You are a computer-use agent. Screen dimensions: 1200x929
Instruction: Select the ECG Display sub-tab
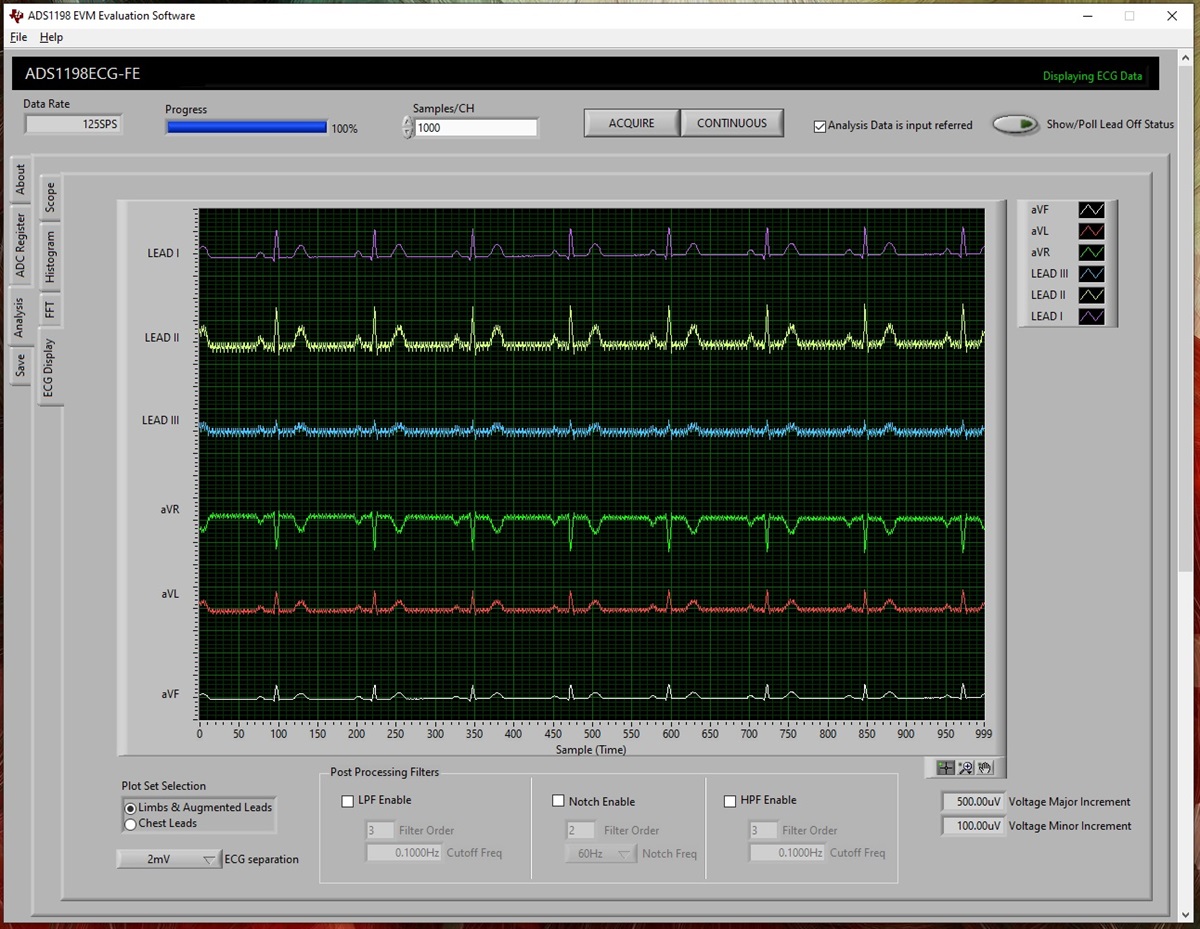coord(50,368)
